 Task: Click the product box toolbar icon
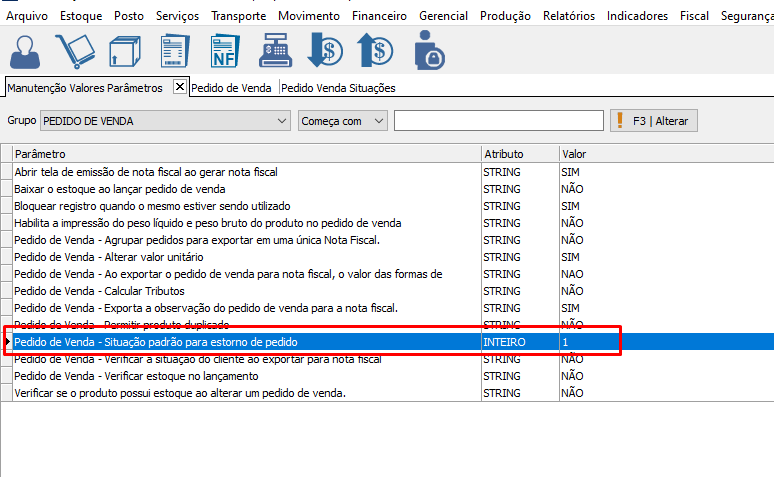[x=126, y=51]
